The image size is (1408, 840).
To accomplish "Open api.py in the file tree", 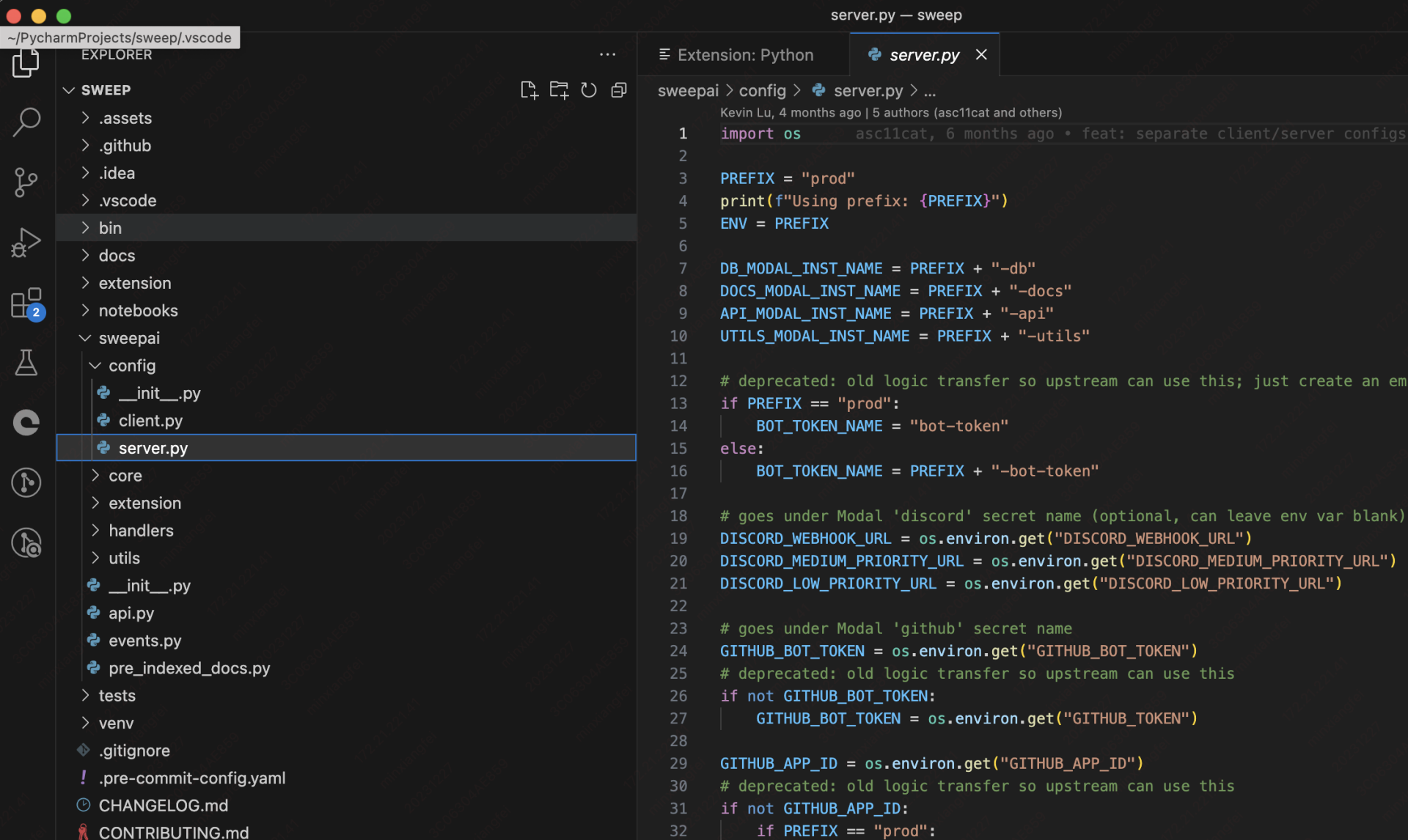I will [x=346, y=613].
